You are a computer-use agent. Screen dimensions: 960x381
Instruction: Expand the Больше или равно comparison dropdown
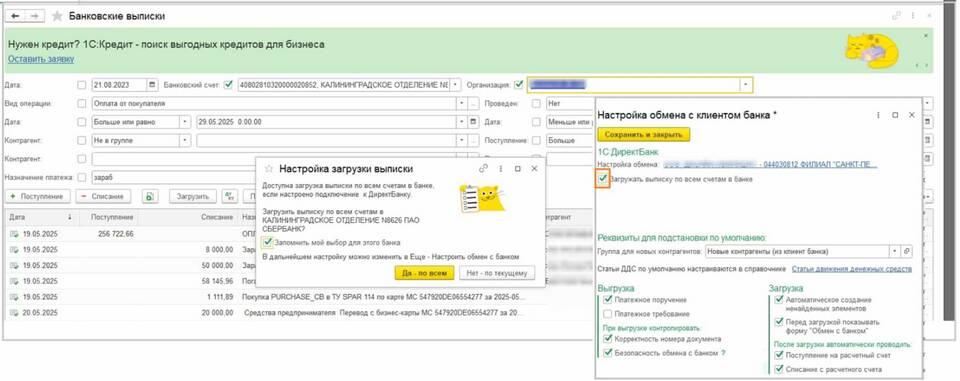coord(185,122)
